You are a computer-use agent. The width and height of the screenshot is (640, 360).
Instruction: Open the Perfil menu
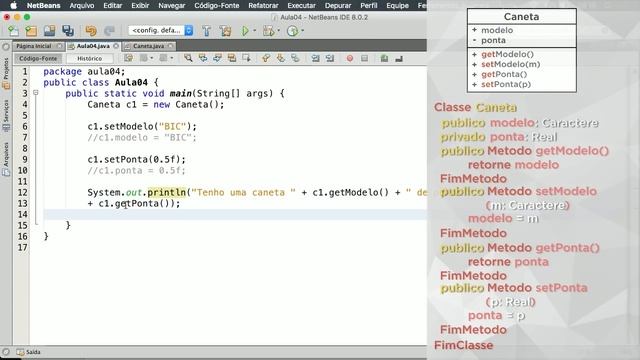coord(369,5)
